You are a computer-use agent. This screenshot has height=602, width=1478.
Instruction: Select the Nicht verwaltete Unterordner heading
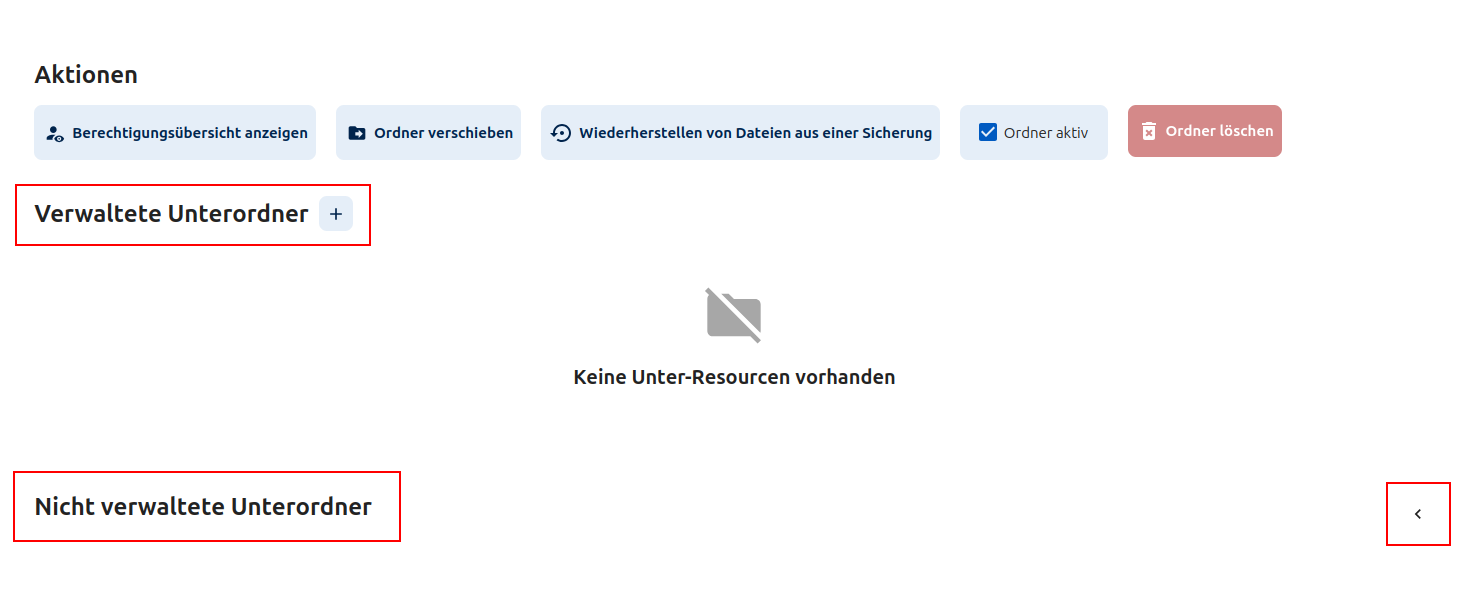[x=205, y=507]
